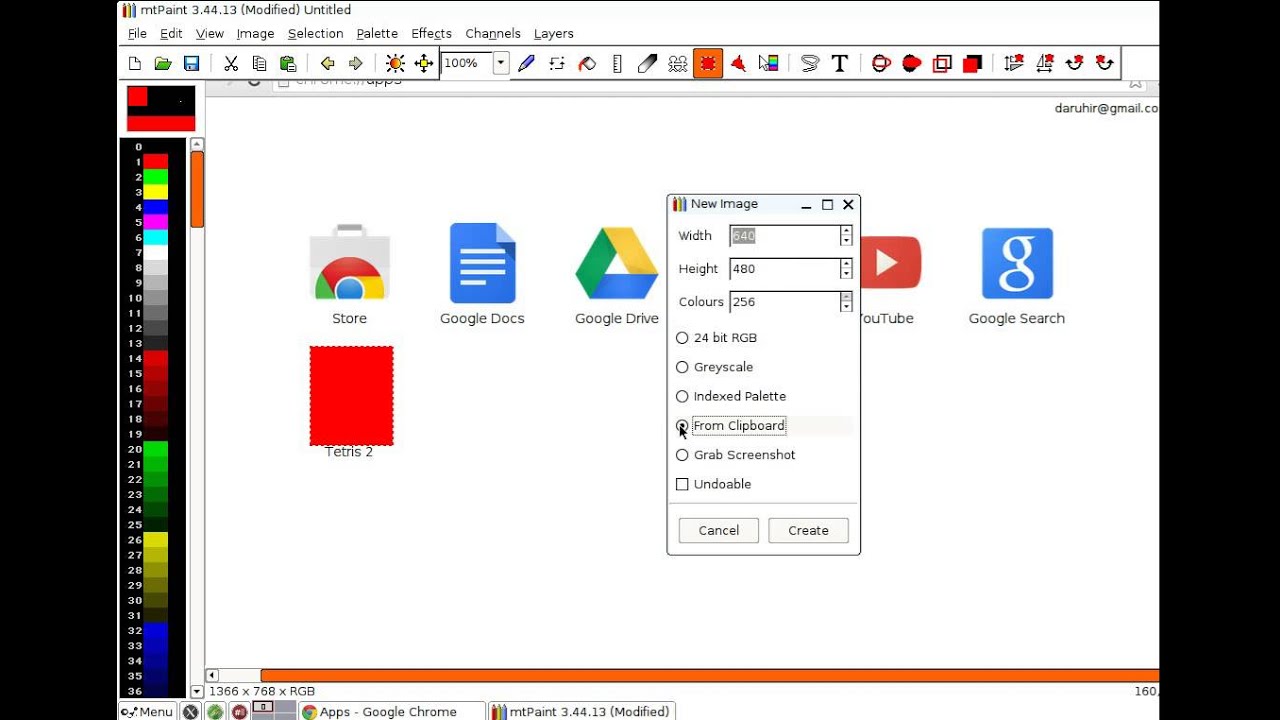This screenshot has height=720, width=1280.
Task: Click the Save file floppy disk icon
Action: pos(191,64)
